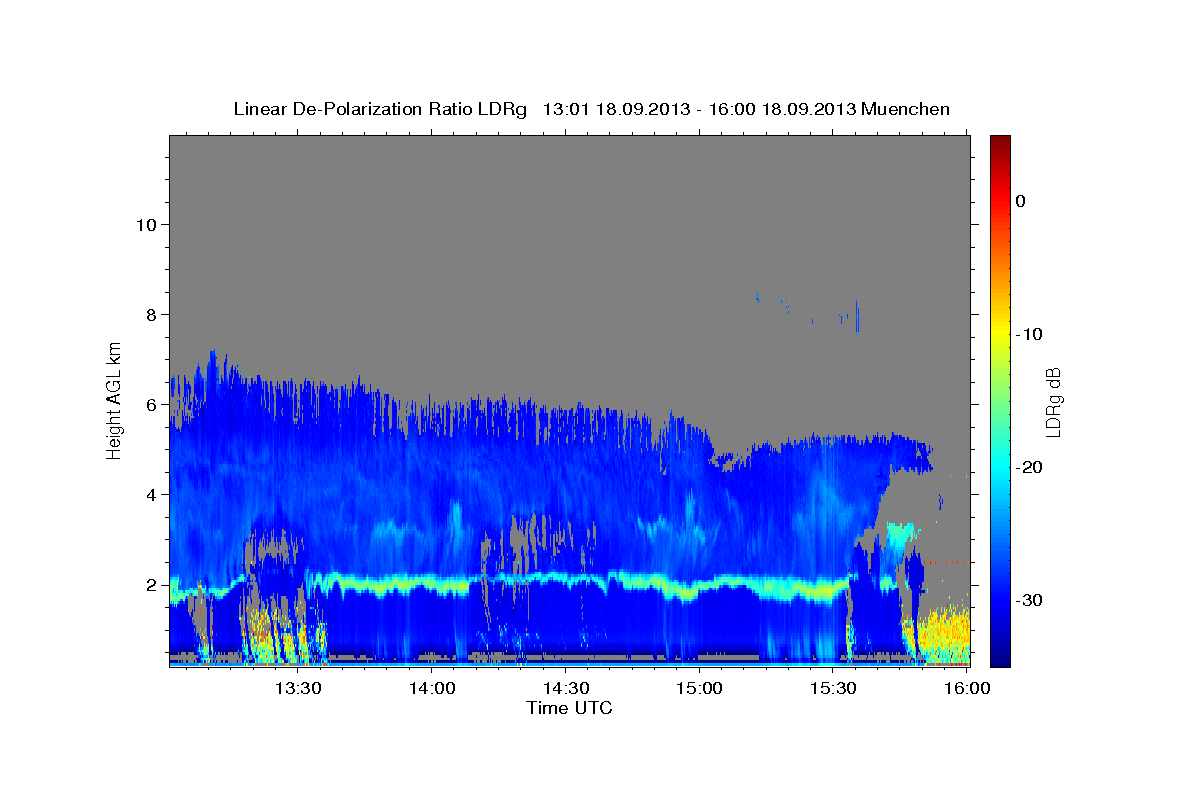1200x800 pixels.
Task: Click the 'Height AGL km' axis label
Action: (115, 400)
